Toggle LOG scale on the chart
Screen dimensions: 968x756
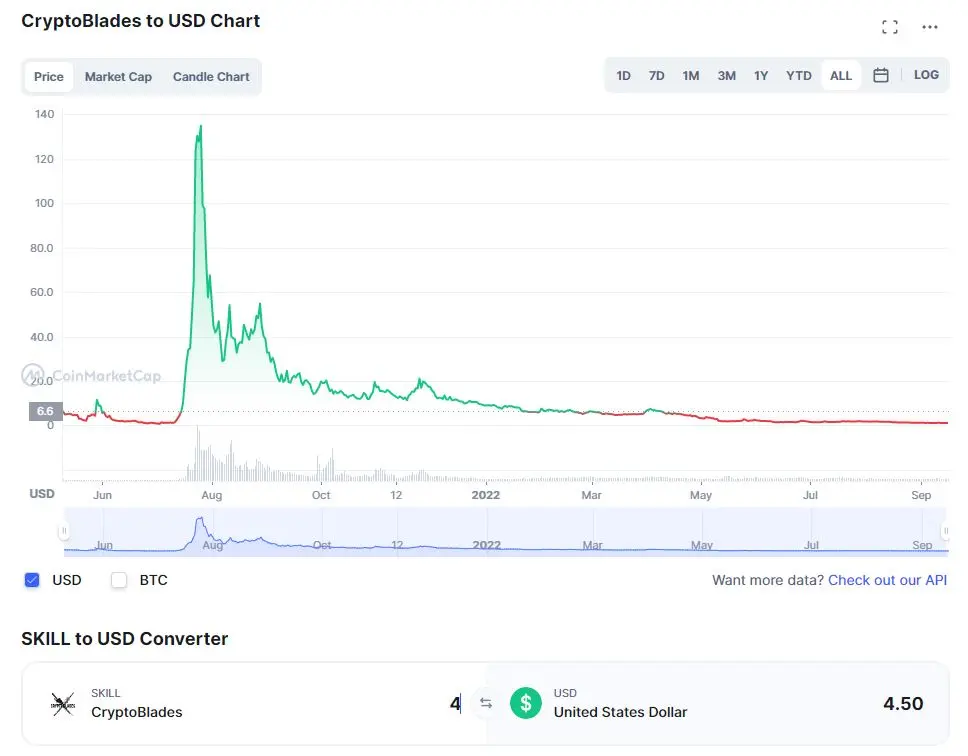click(x=926, y=75)
